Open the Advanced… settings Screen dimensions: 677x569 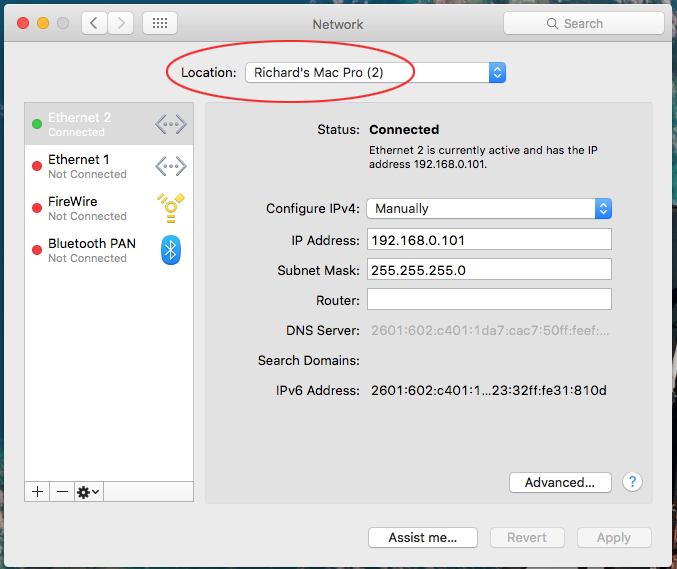coord(560,482)
